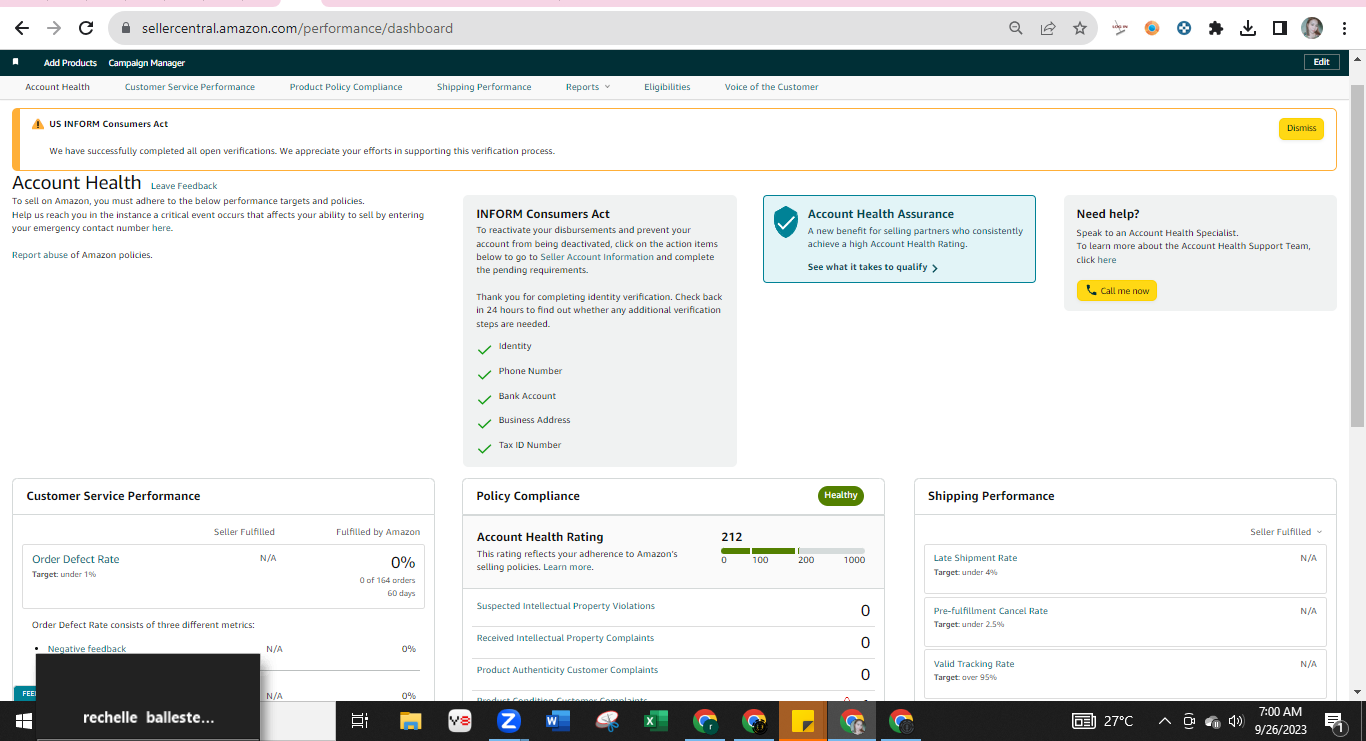The height and width of the screenshot is (741, 1366).
Task: Open the Windows notification center icon
Action: 1333,720
